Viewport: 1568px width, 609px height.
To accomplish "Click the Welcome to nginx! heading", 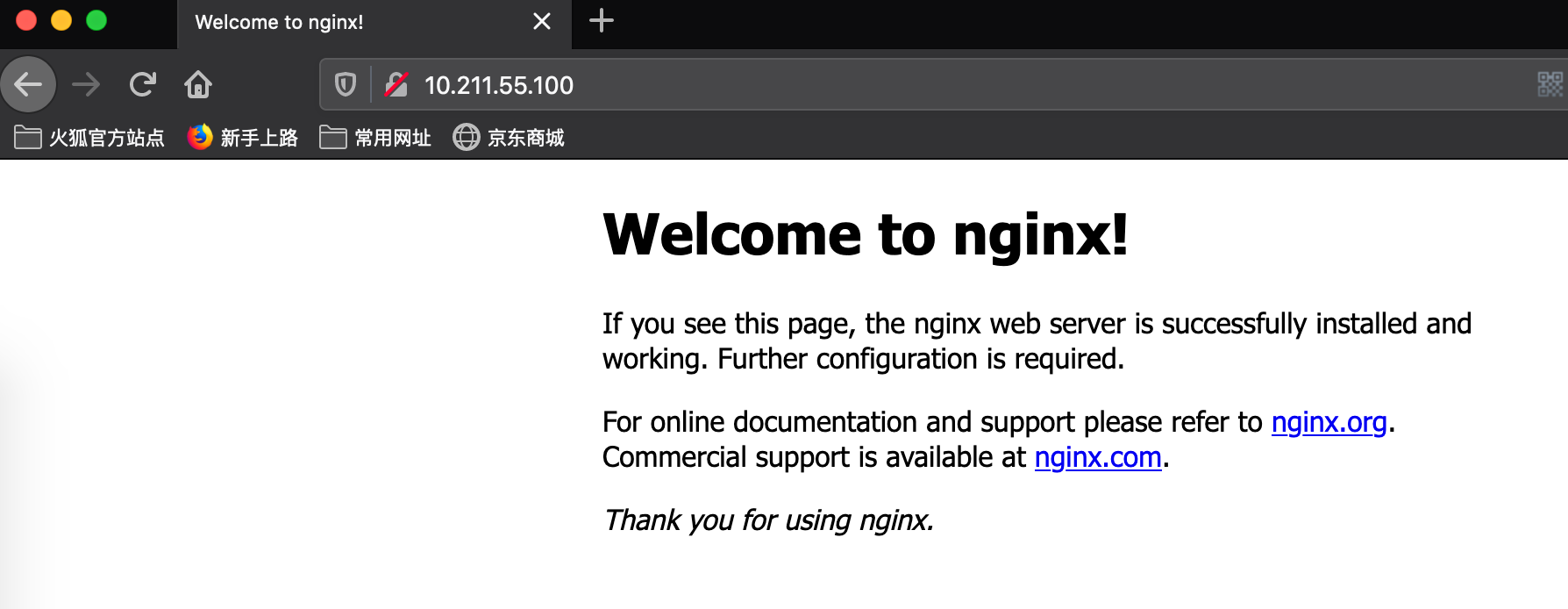I will click(x=866, y=234).
